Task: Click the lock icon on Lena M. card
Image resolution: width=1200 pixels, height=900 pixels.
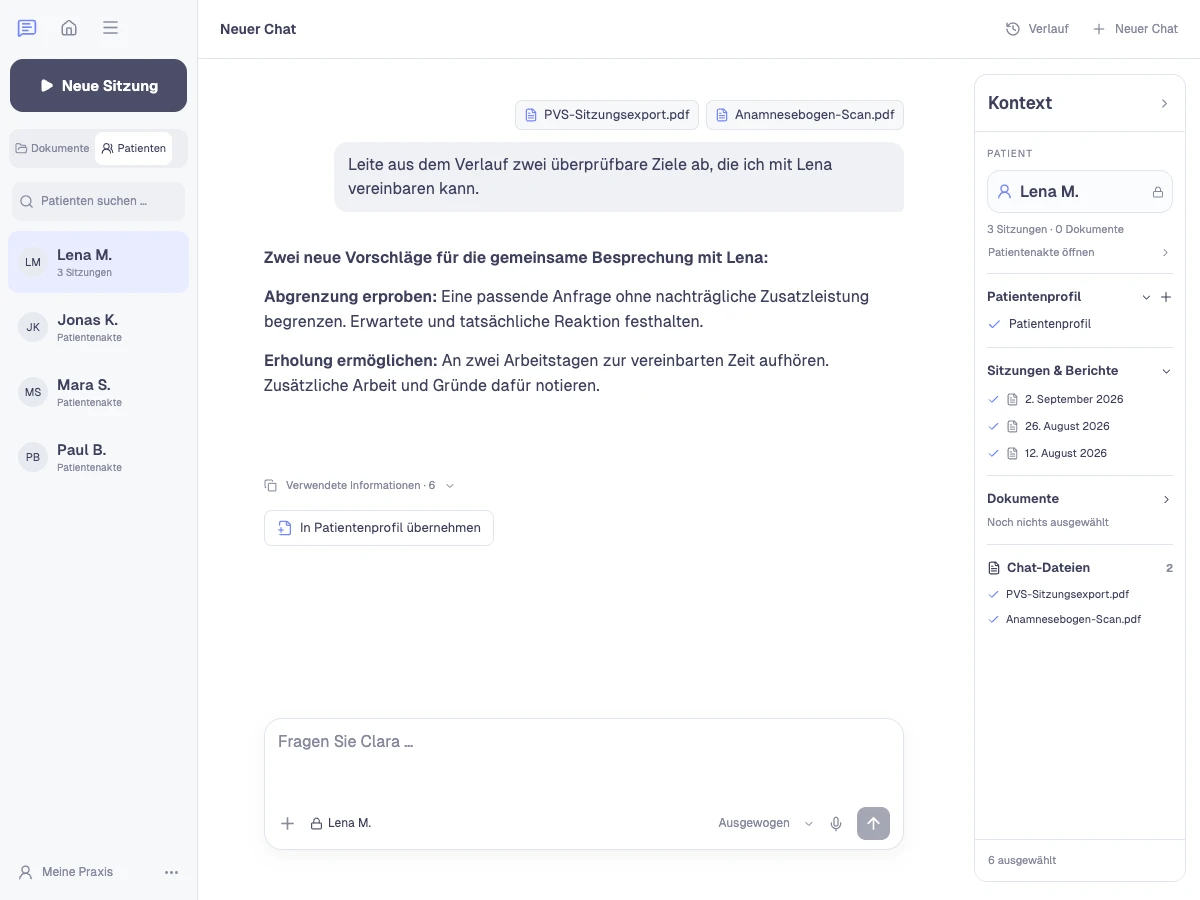Action: [1158, 192]
